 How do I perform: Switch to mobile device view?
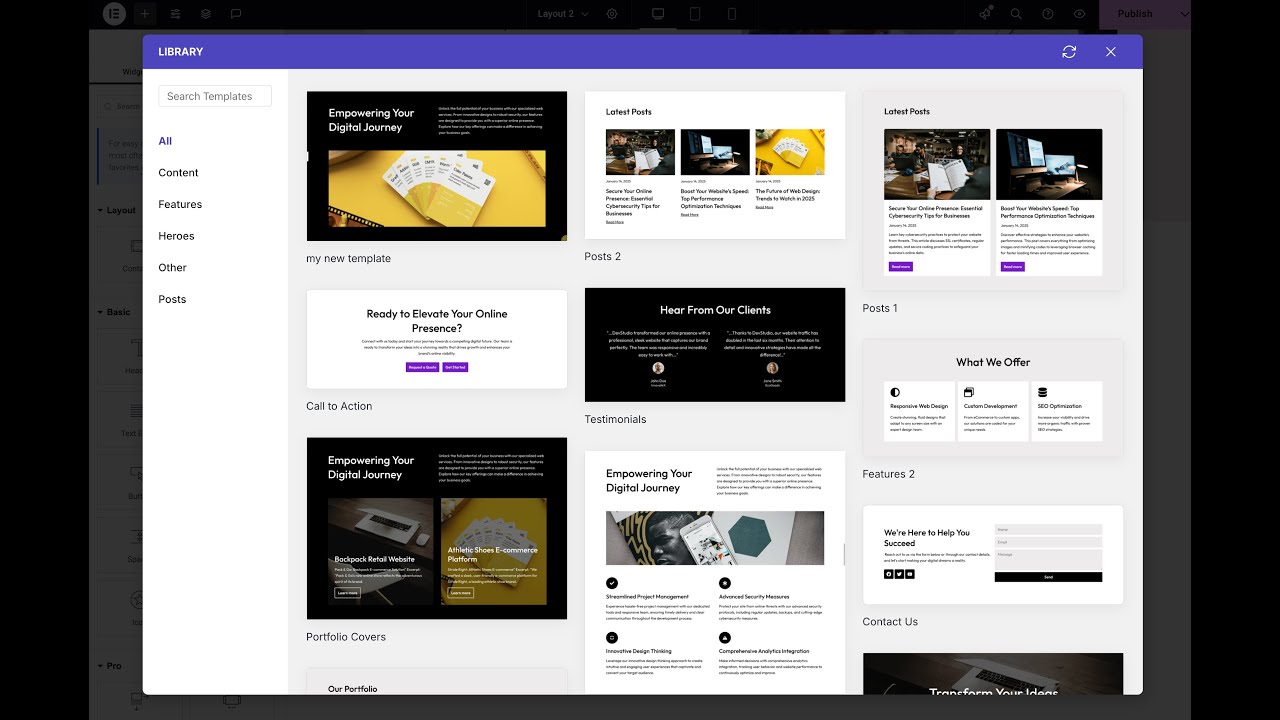(732, 14)
